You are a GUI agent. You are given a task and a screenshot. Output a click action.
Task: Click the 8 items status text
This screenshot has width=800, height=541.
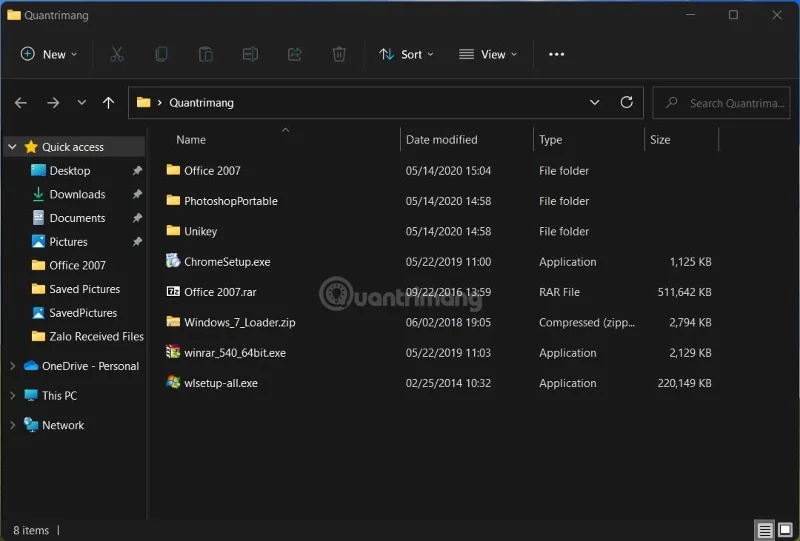(x=31, y=530)
